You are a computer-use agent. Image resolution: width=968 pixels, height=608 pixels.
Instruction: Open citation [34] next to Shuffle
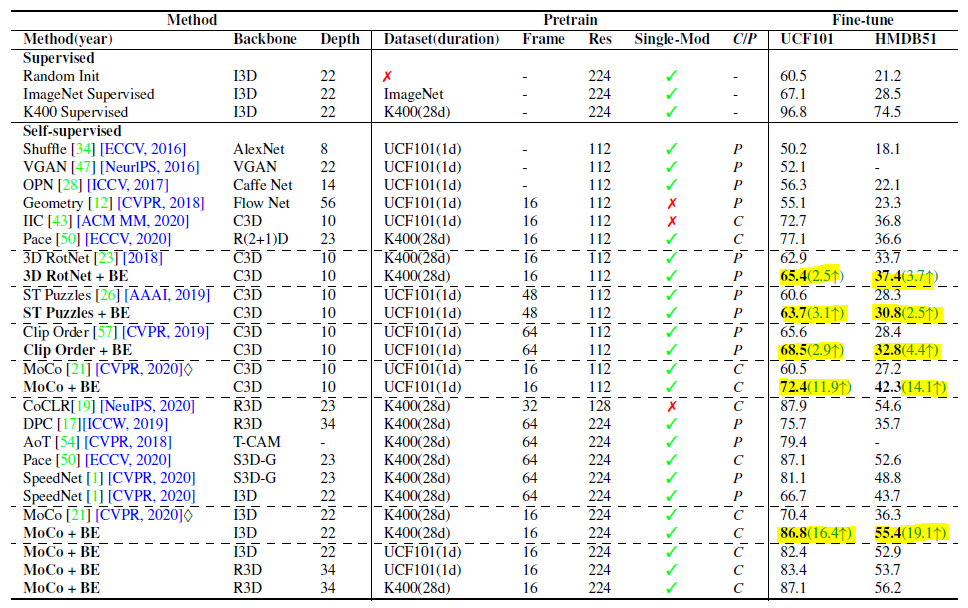coord(82,148)
